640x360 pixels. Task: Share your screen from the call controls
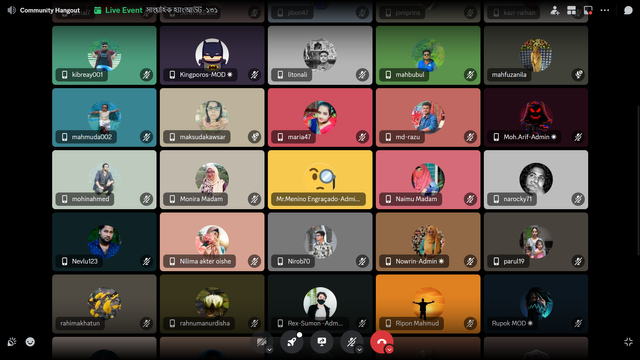tap(322, 342)
